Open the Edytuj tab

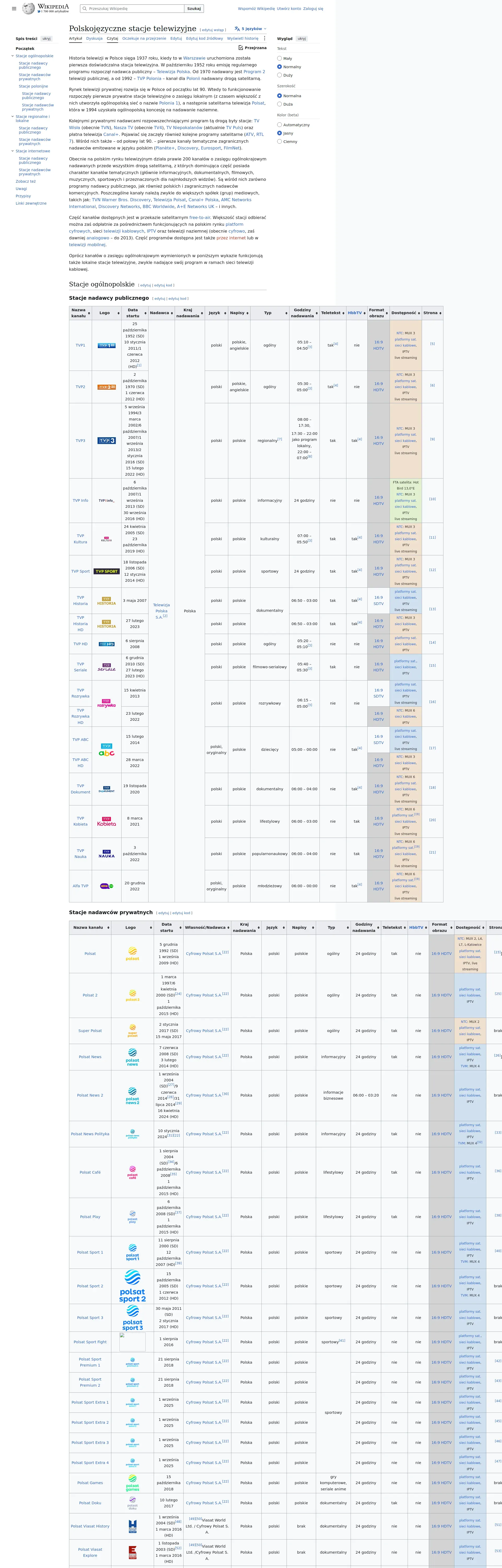coord(176,38)
